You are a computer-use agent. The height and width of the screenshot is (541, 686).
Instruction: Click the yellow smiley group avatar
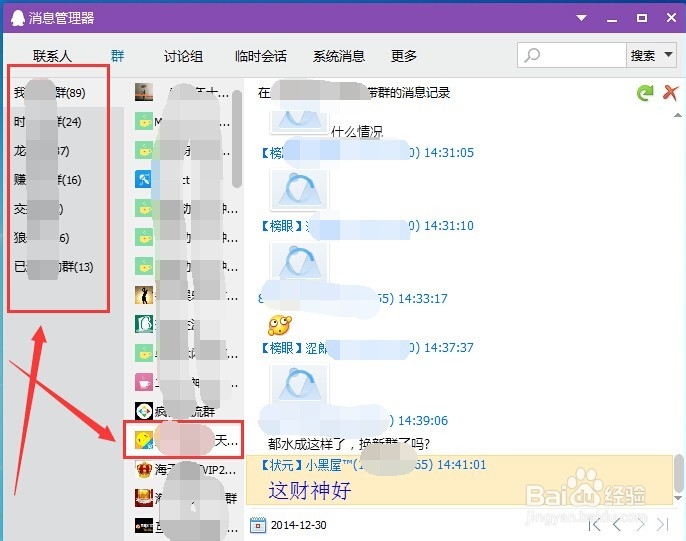tap(144, 440)
